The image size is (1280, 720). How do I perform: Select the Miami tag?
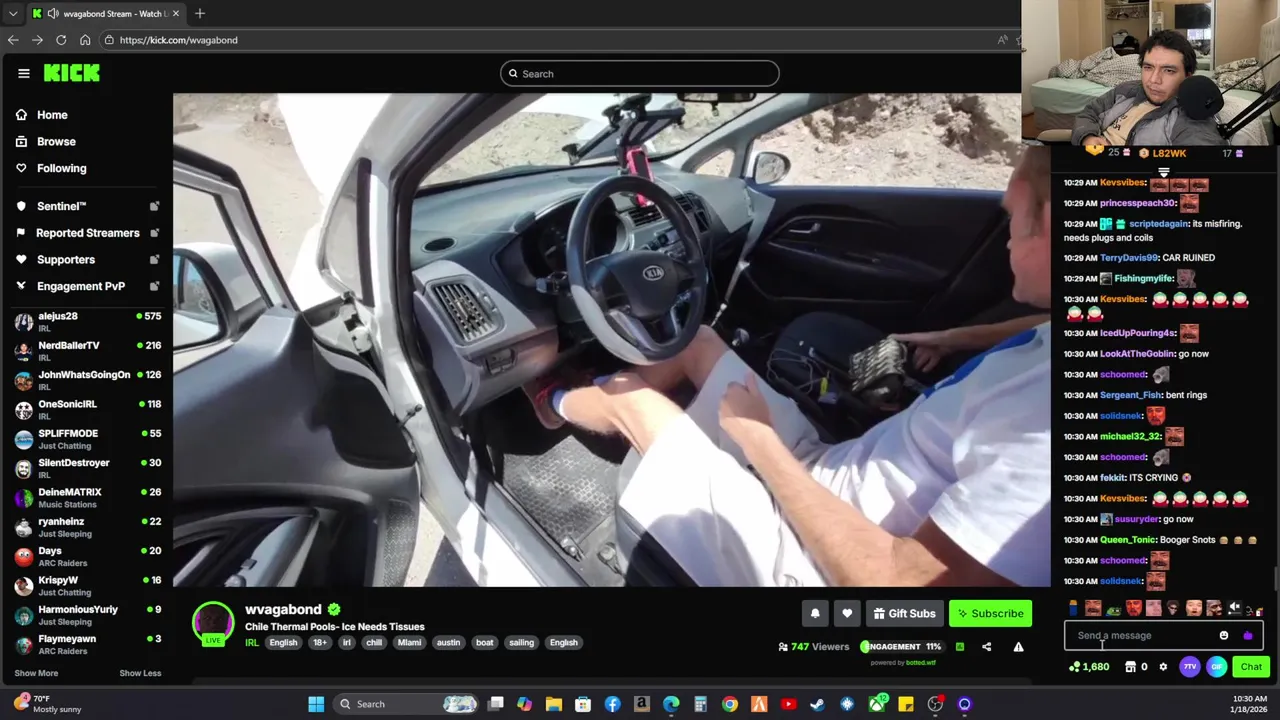409,643
